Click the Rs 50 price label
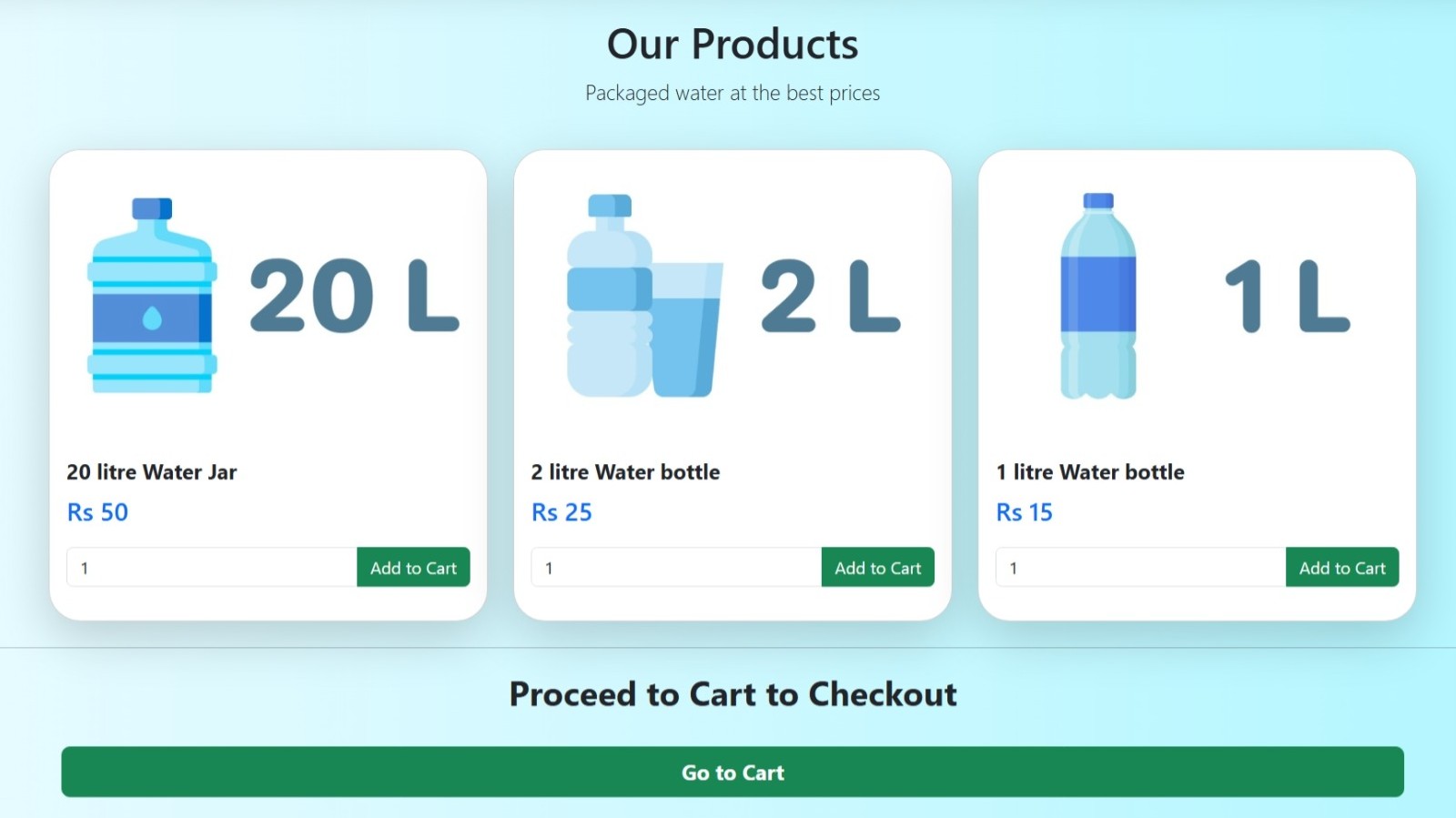1456x818 pixels. (x=97, y=512)
